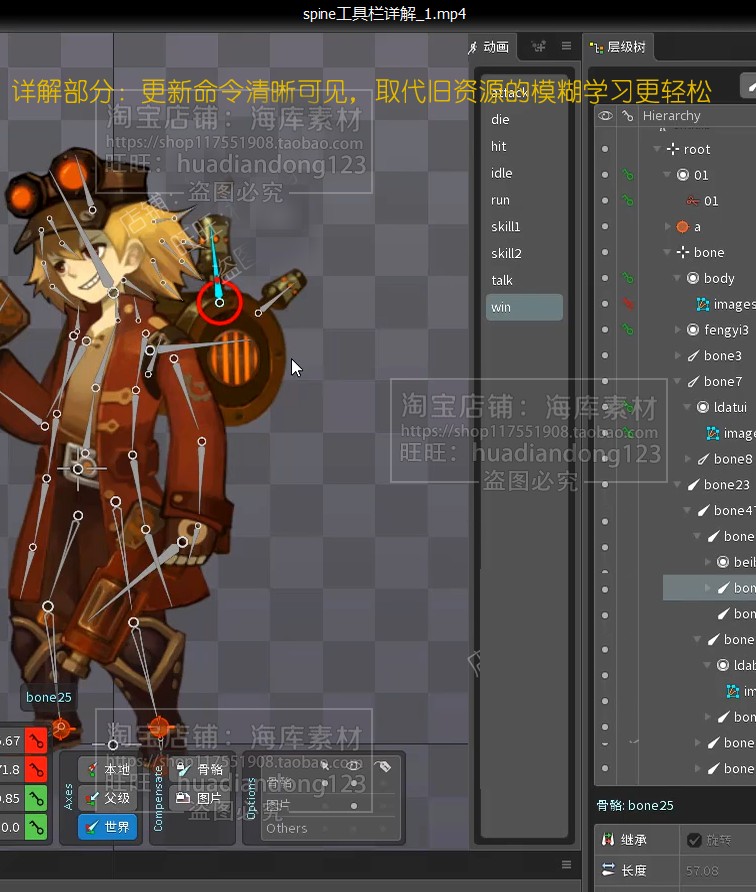Screen dimensions: 756x892
Task: Collapse the ldatui slot
Action: pyautogui.click(x=687, y=407)
